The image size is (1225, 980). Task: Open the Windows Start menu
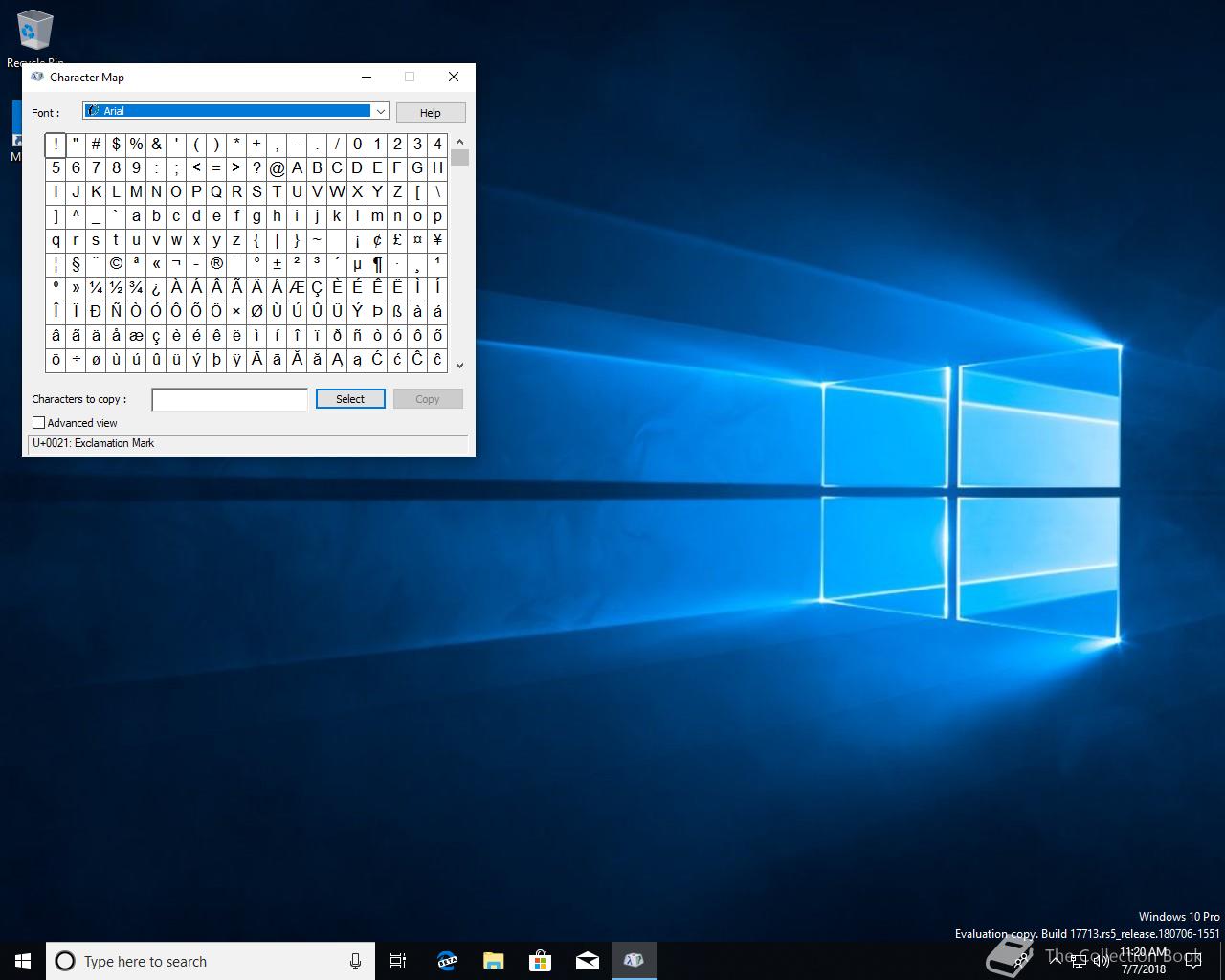click(x=23, y=961)
